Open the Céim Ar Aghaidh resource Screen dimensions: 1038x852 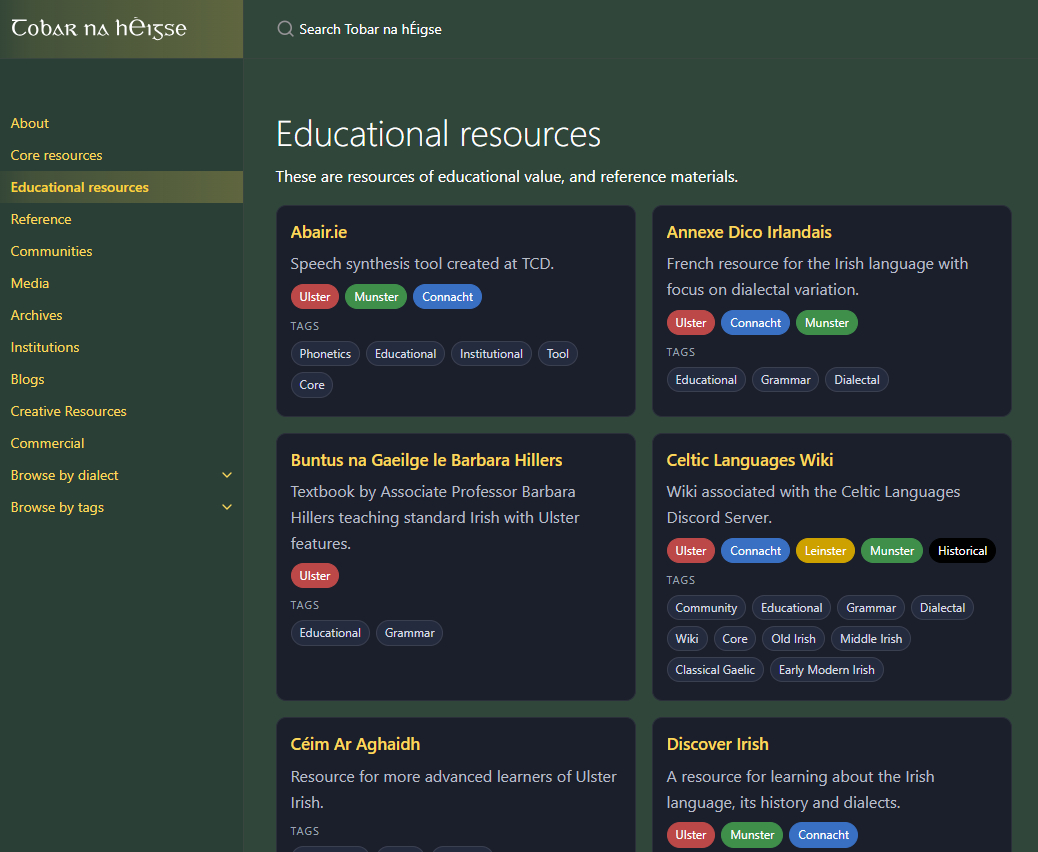click(355, 744)
